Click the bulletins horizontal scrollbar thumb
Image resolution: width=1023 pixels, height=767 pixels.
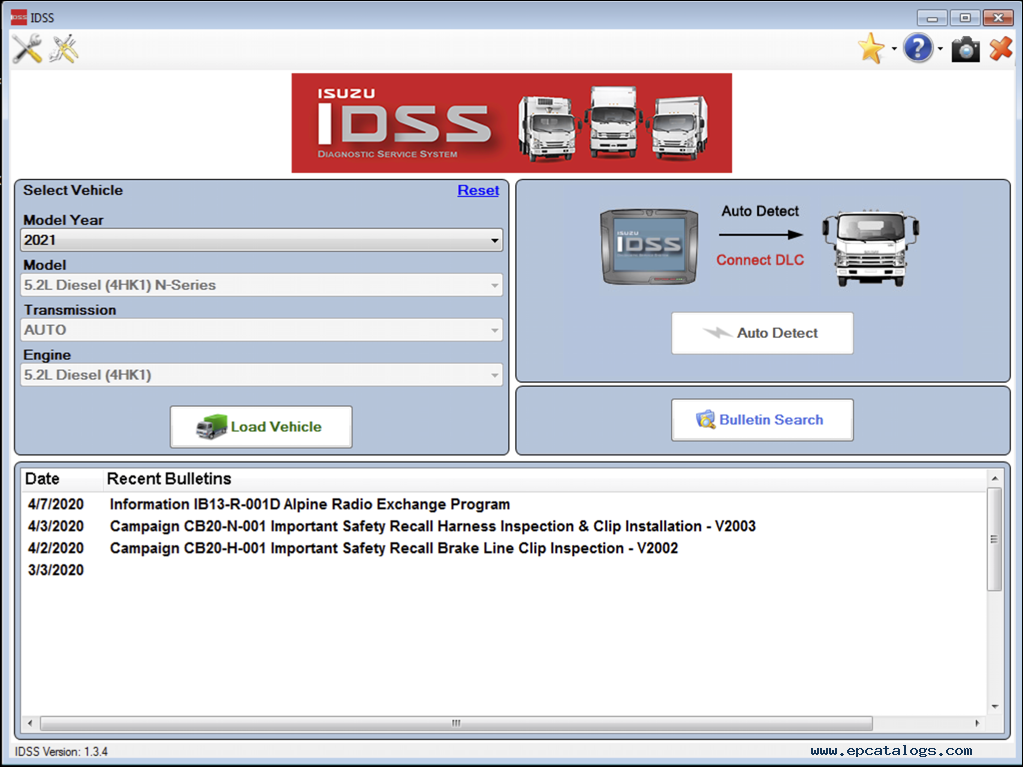click(456, 723)
